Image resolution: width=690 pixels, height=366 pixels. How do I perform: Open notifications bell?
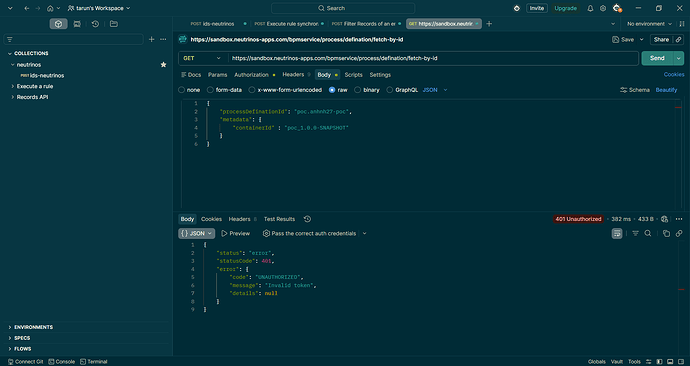pos(590,8)
